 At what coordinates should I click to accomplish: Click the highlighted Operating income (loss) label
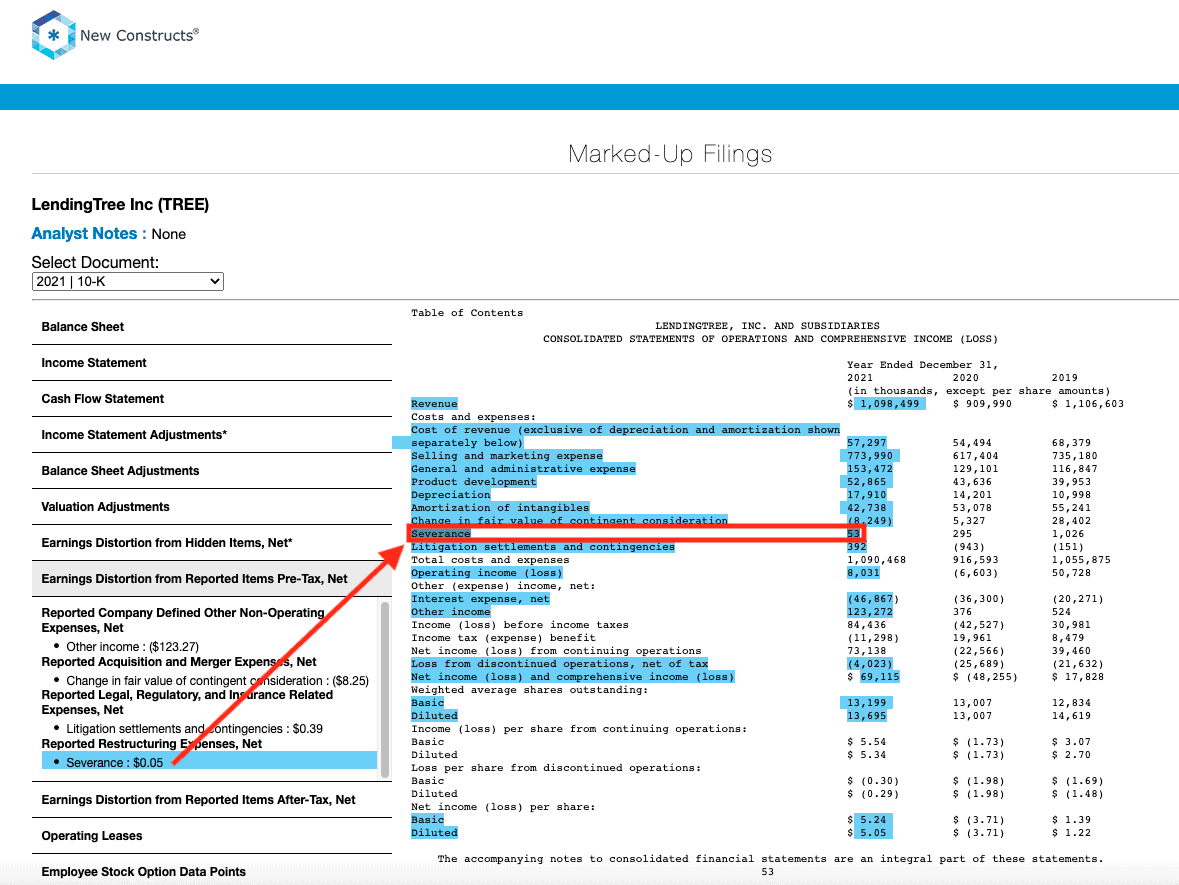486,573
